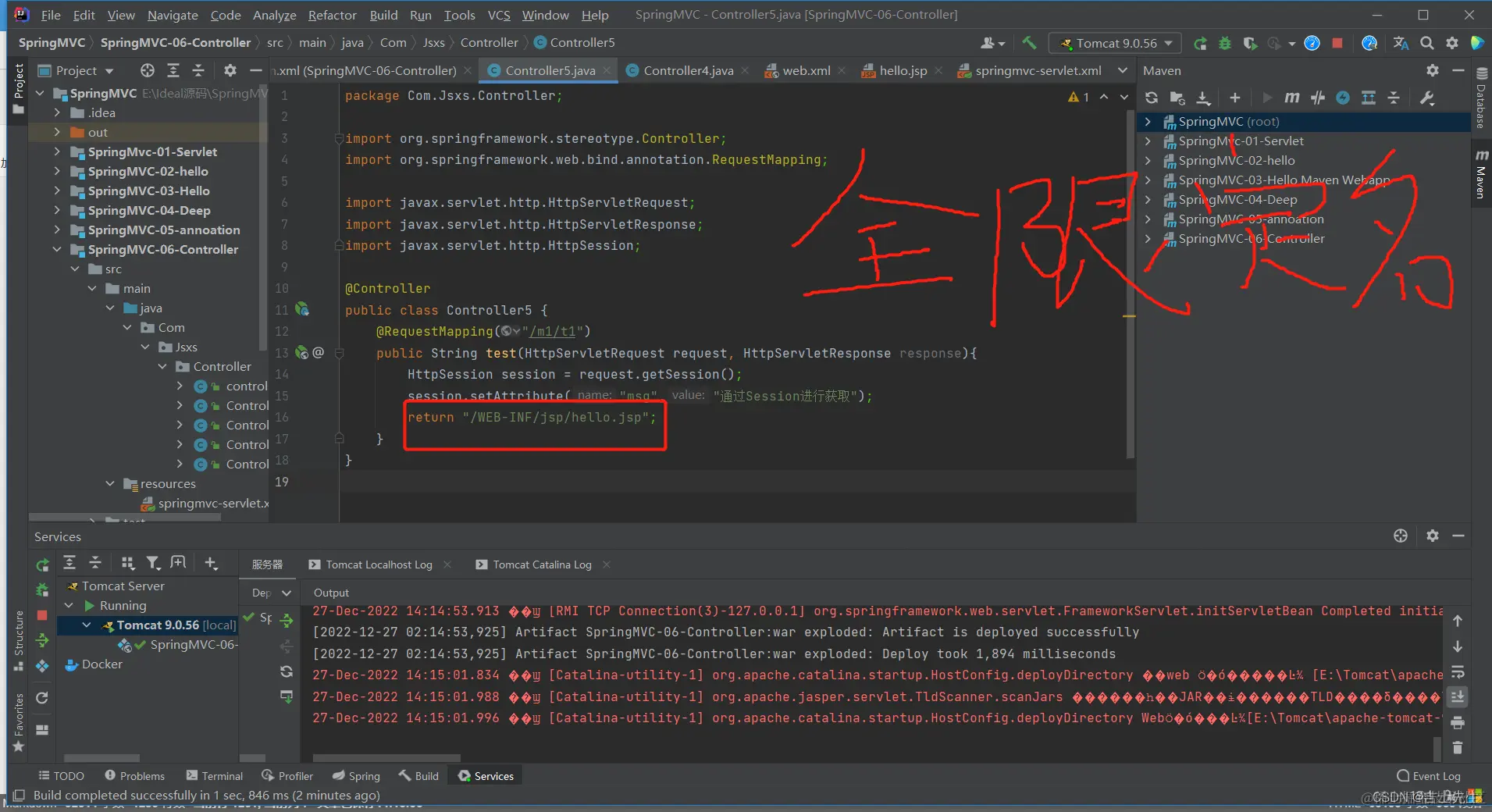Click the warning indicator in editor
The width and height of the screenshot is (1492, 812).
pyautogui.click(x=1078, y=97)
